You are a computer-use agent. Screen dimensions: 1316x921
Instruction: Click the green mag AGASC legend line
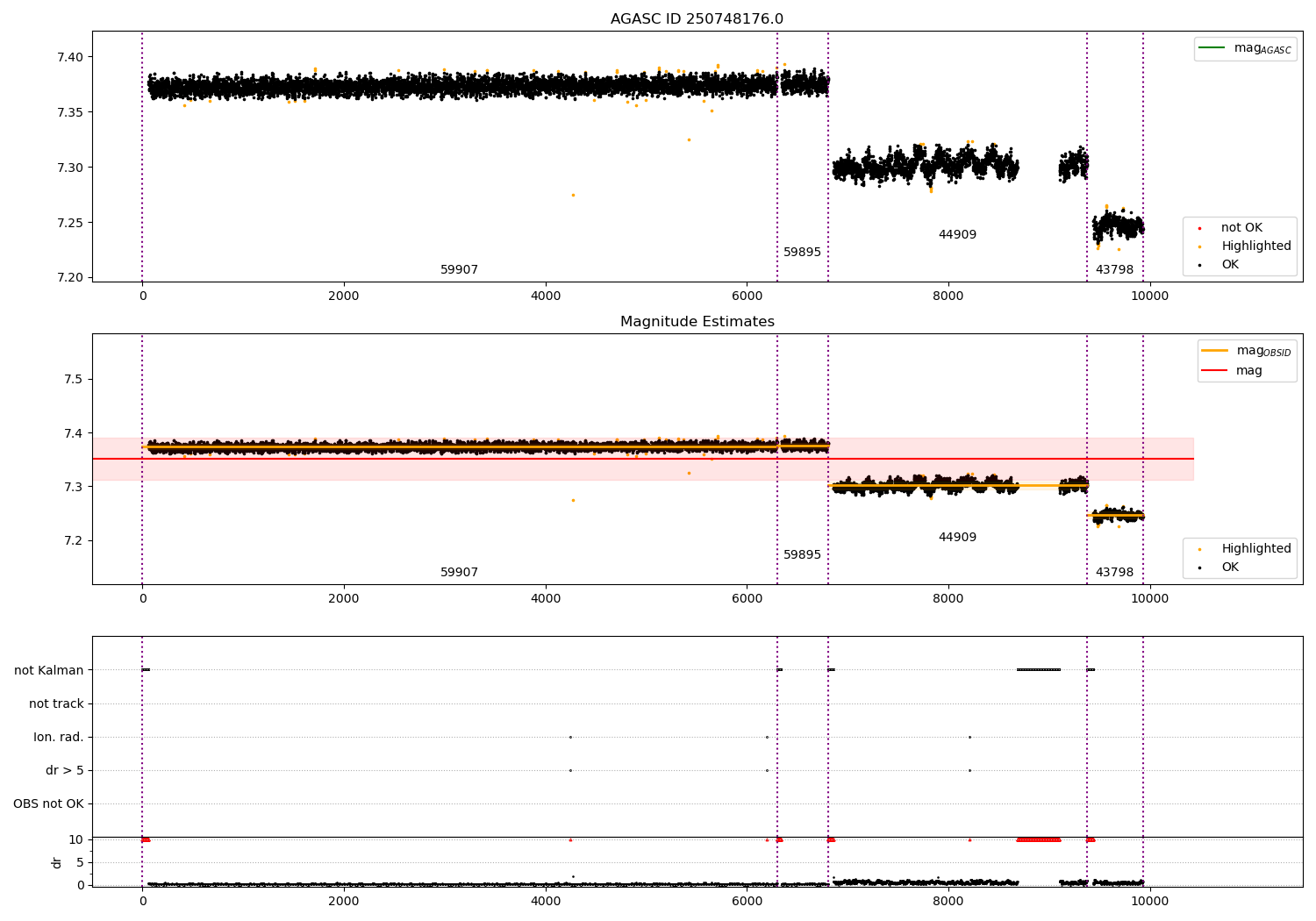tap(1212, 47)
